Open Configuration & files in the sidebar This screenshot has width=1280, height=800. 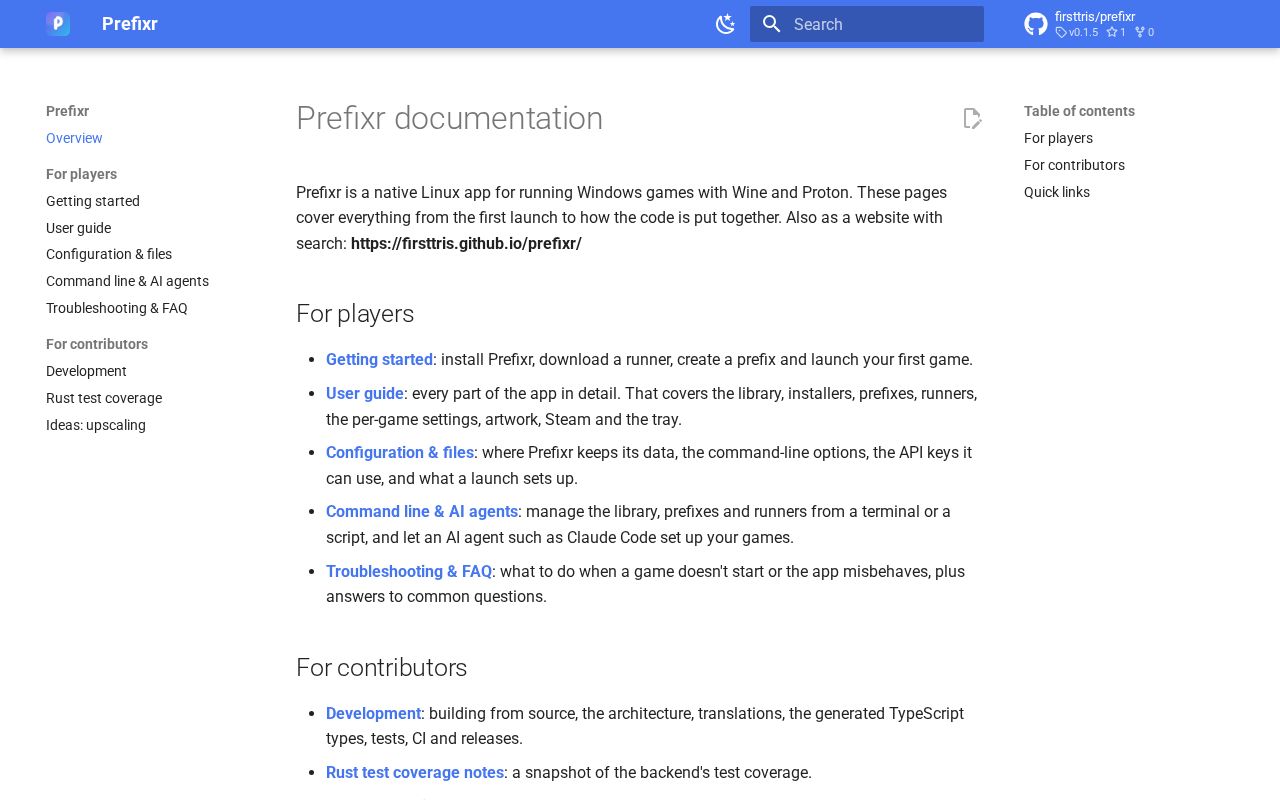click(x=109, y=254)
